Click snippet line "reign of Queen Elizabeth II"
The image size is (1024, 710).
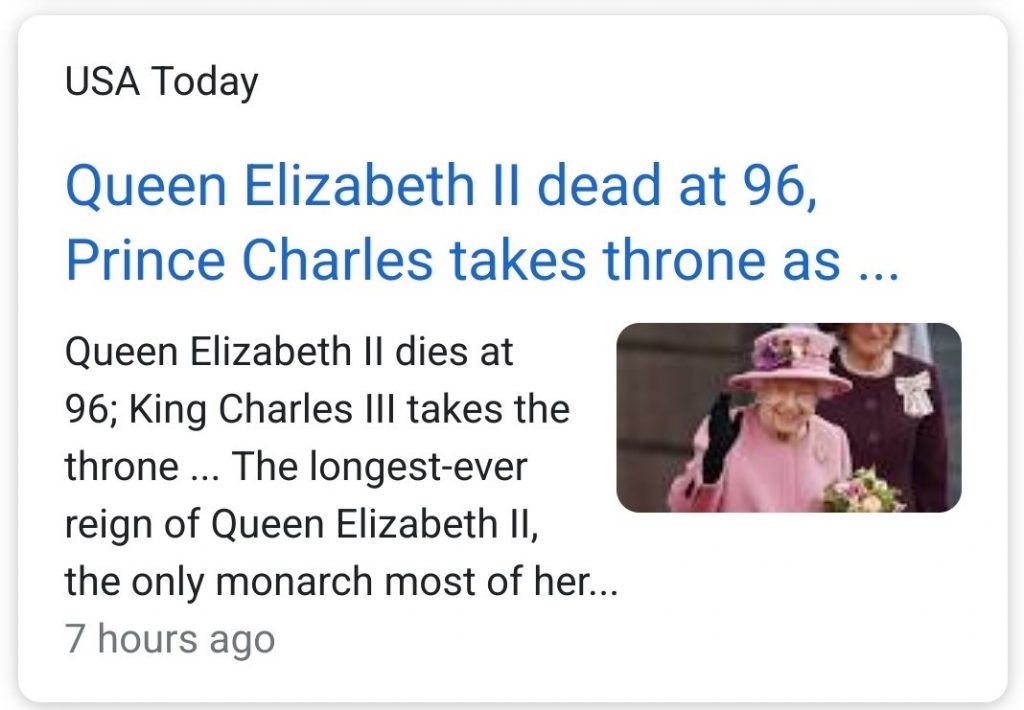[x=300, y=523]
